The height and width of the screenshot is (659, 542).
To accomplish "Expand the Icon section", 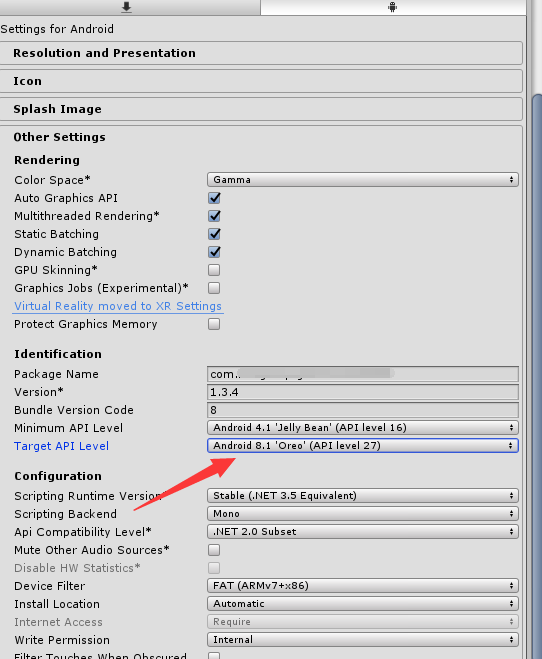I will [260, 81].
